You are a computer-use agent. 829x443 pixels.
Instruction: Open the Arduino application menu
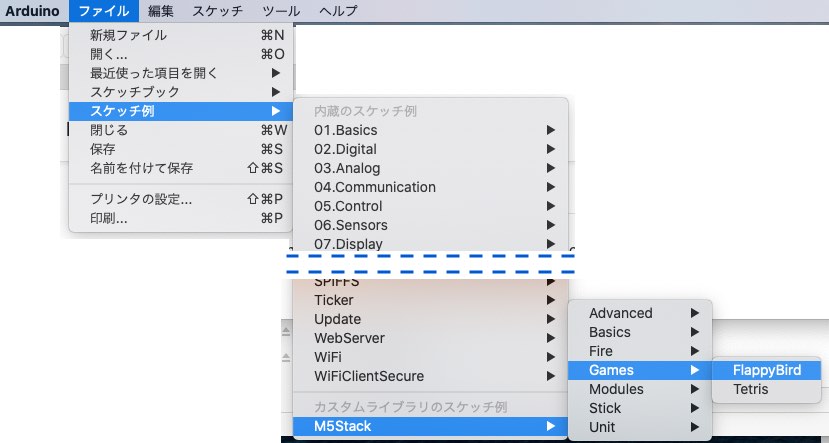point(32,11)
